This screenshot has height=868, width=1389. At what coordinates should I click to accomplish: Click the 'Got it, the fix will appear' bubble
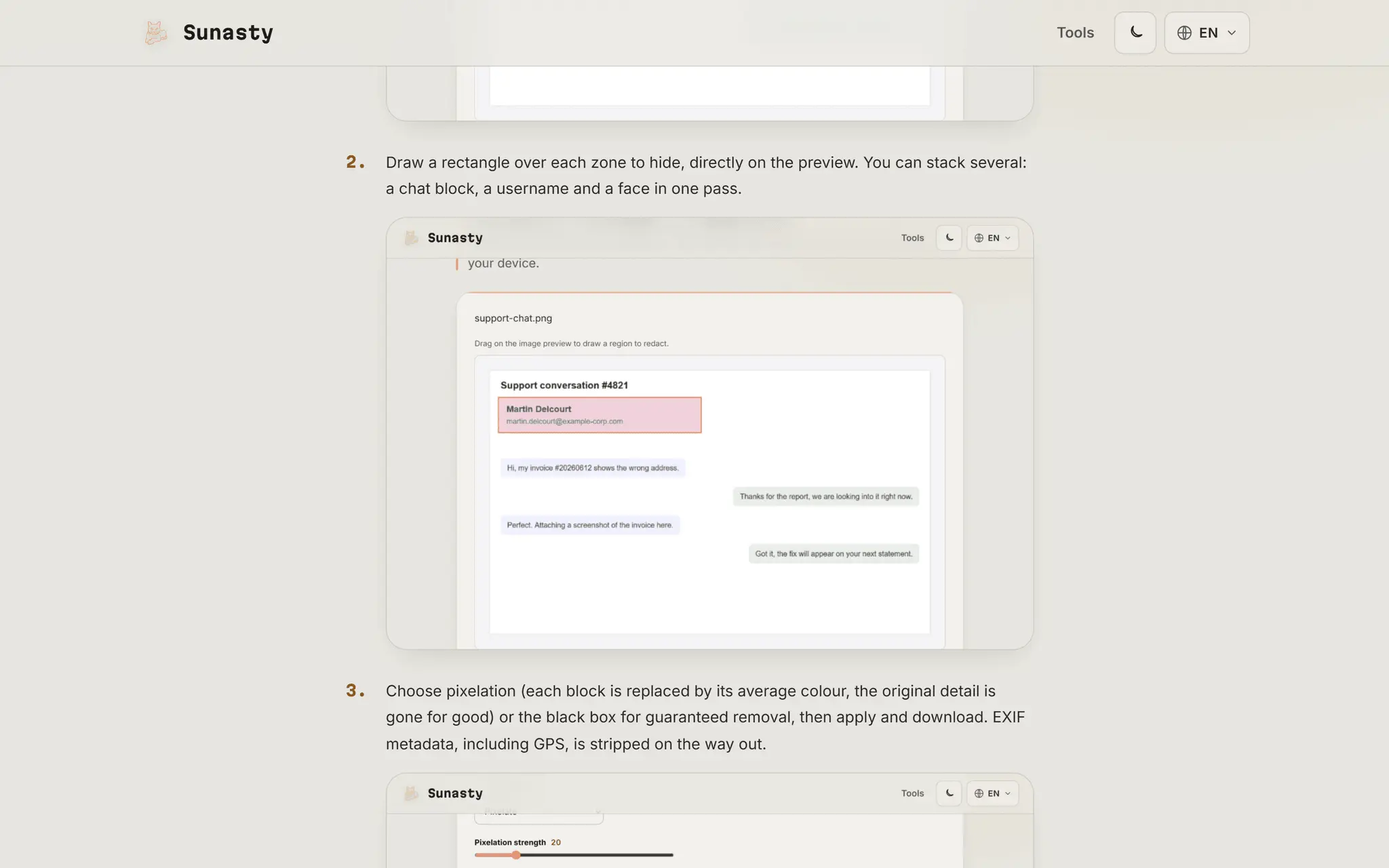point(834,554)
